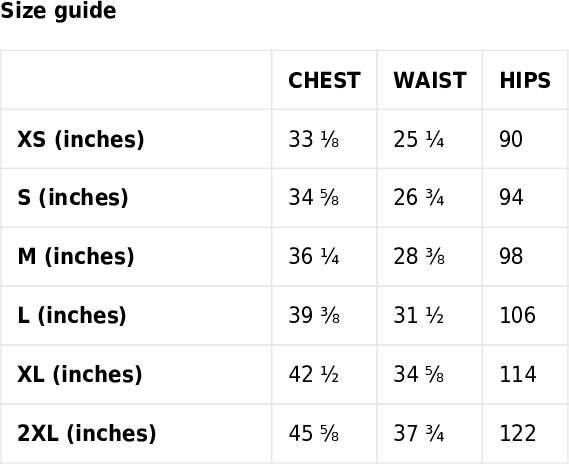
Task: Select the XS chest value 33 ⅛
Action: 314,139
